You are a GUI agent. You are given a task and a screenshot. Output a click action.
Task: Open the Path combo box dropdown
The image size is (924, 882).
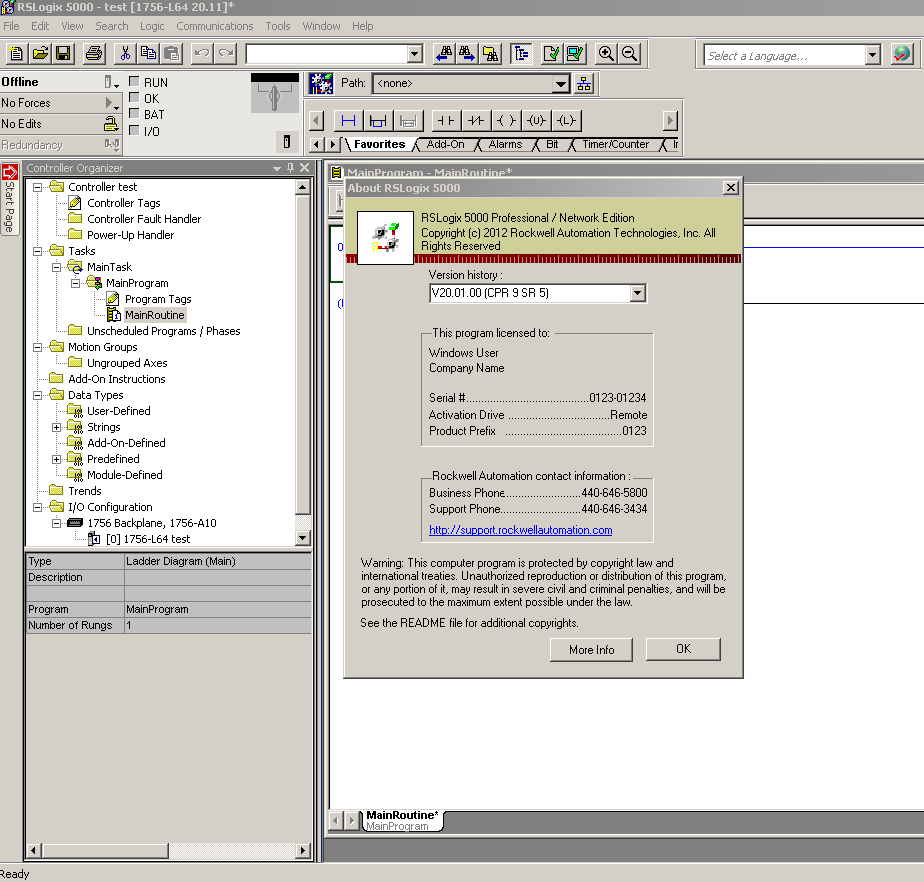pyautogui.click(x=561, y=84)
